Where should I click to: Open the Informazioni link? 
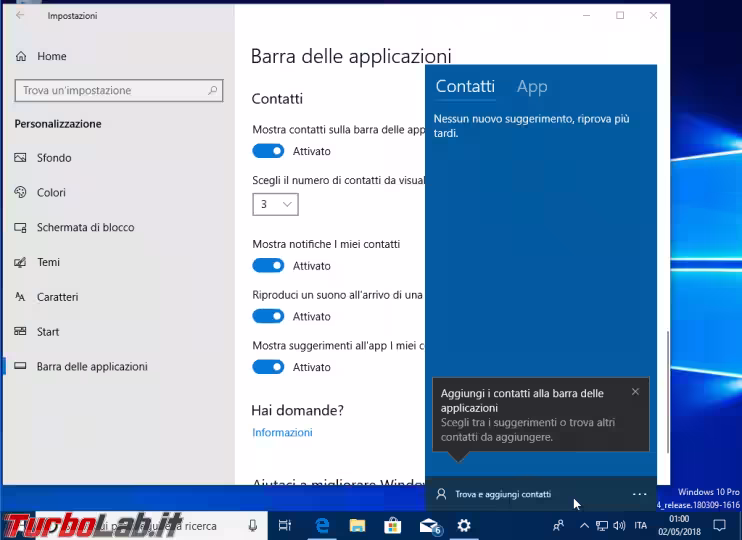(282, 433)
